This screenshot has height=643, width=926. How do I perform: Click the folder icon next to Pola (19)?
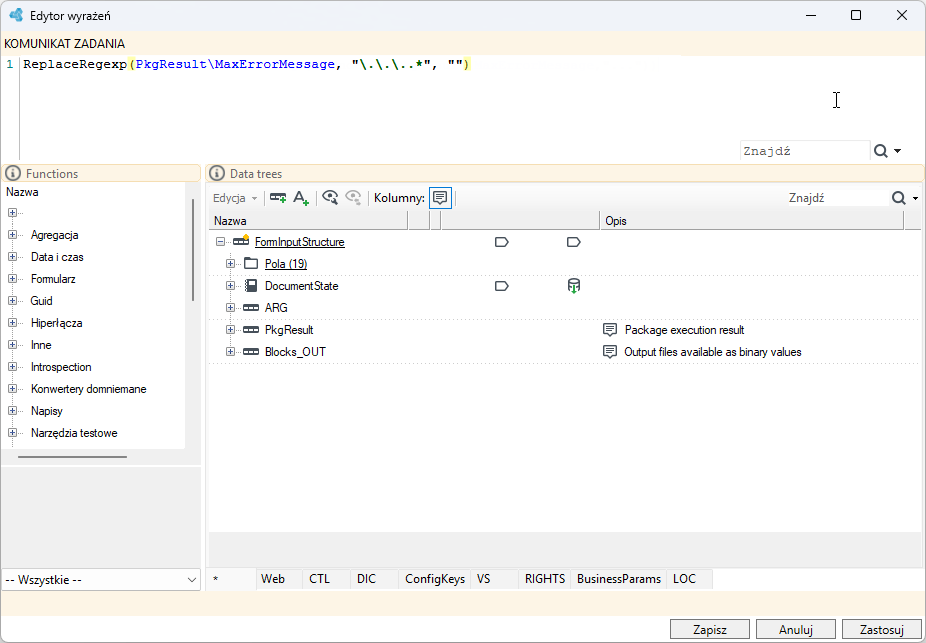click(x=251, y=264)
